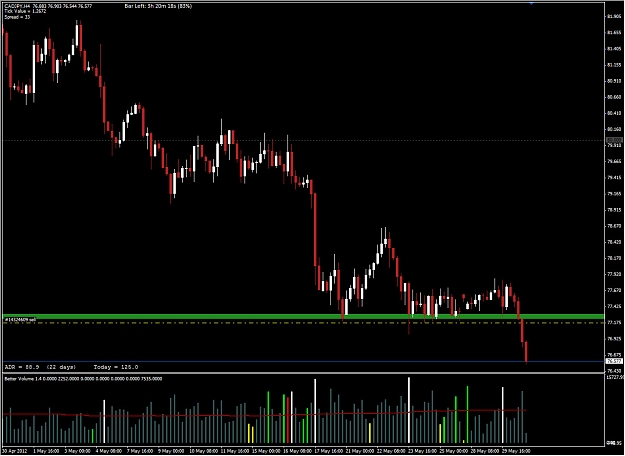Click the CADJPY,H4 symbol header text
This screenshot has height=456, width=625.
[x=48, y=6]
